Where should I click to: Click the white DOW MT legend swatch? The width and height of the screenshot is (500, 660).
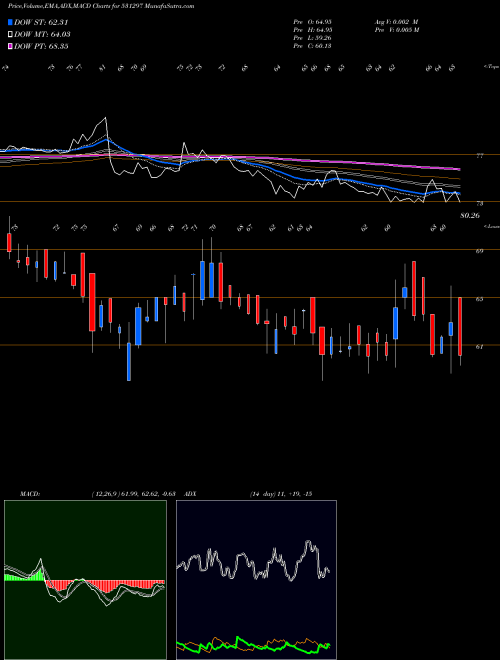click(11, 34)
